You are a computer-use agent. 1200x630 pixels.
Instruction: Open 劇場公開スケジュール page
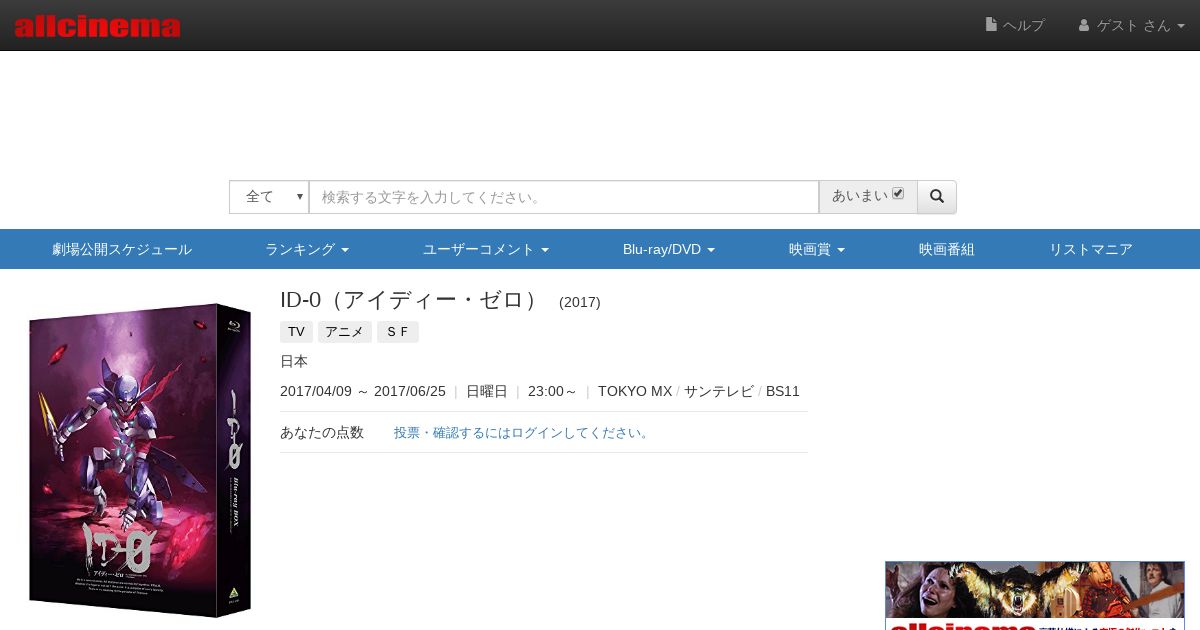coord(122,249)
